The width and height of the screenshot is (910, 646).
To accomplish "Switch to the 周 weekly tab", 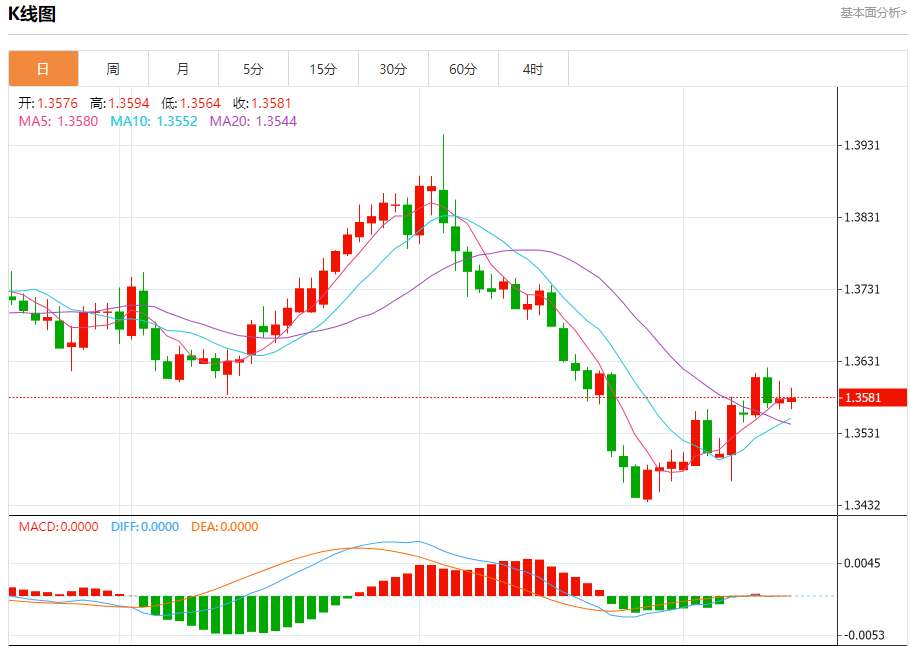I will (x=113, y=69).
